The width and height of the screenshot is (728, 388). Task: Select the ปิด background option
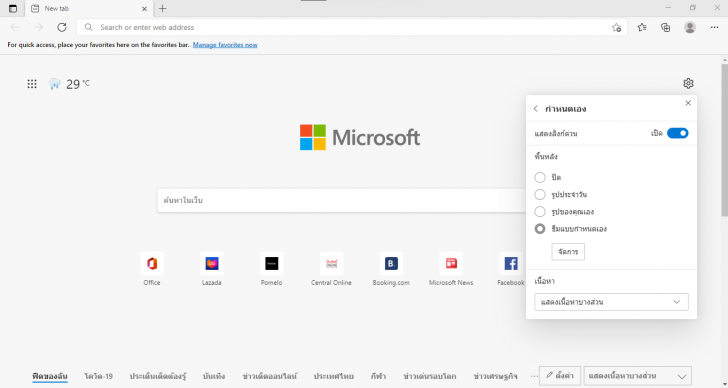click(x=540, y=177)
